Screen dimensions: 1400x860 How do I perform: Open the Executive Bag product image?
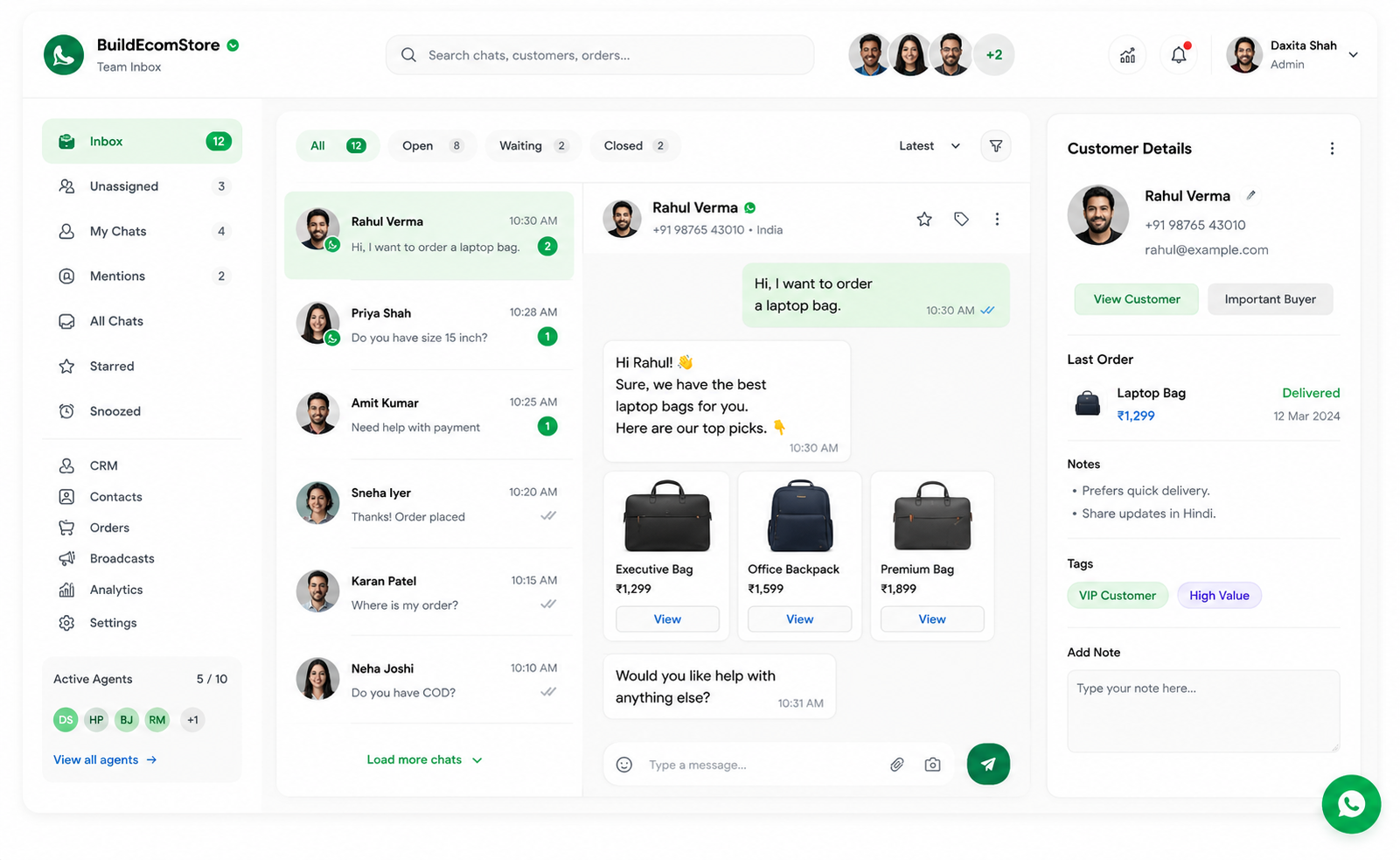pos(667,516)
